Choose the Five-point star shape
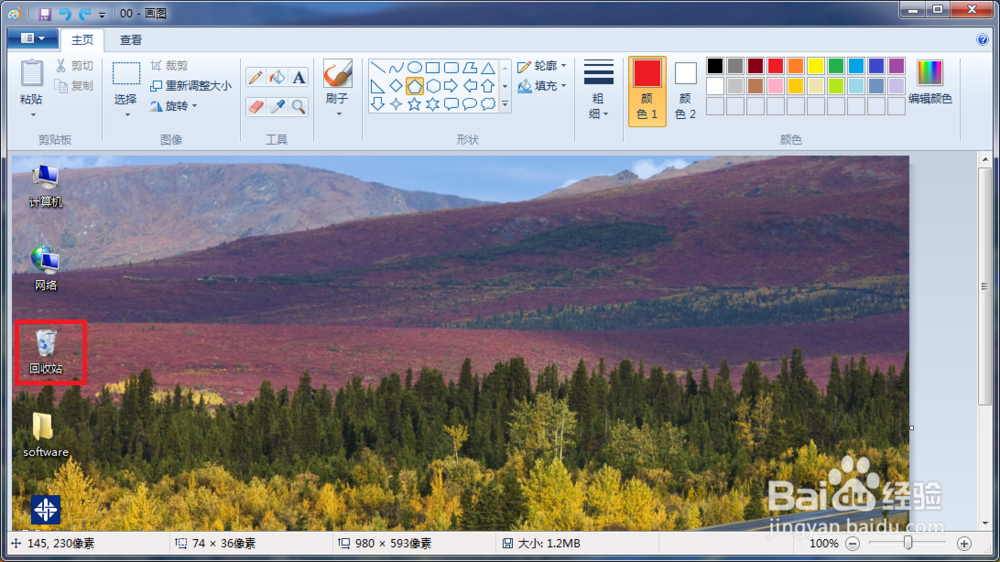1000x562 pixels. coord(415,104)
